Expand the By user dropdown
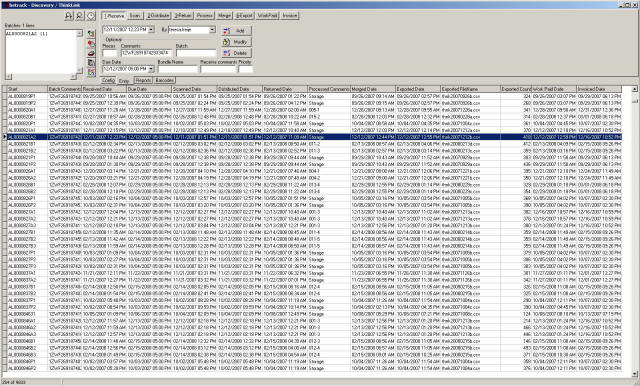The image size is (640, 386). 212,30
